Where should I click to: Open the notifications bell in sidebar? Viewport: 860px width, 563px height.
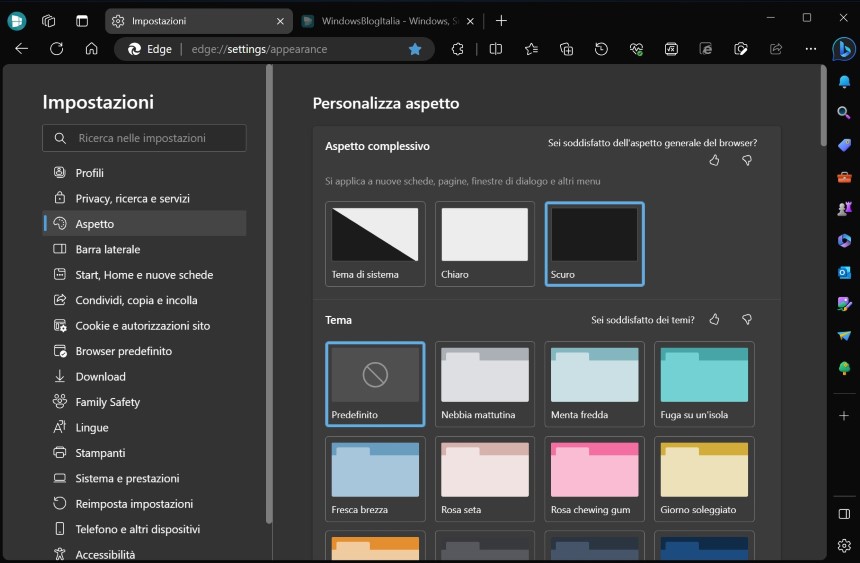(x=845, y=82)
